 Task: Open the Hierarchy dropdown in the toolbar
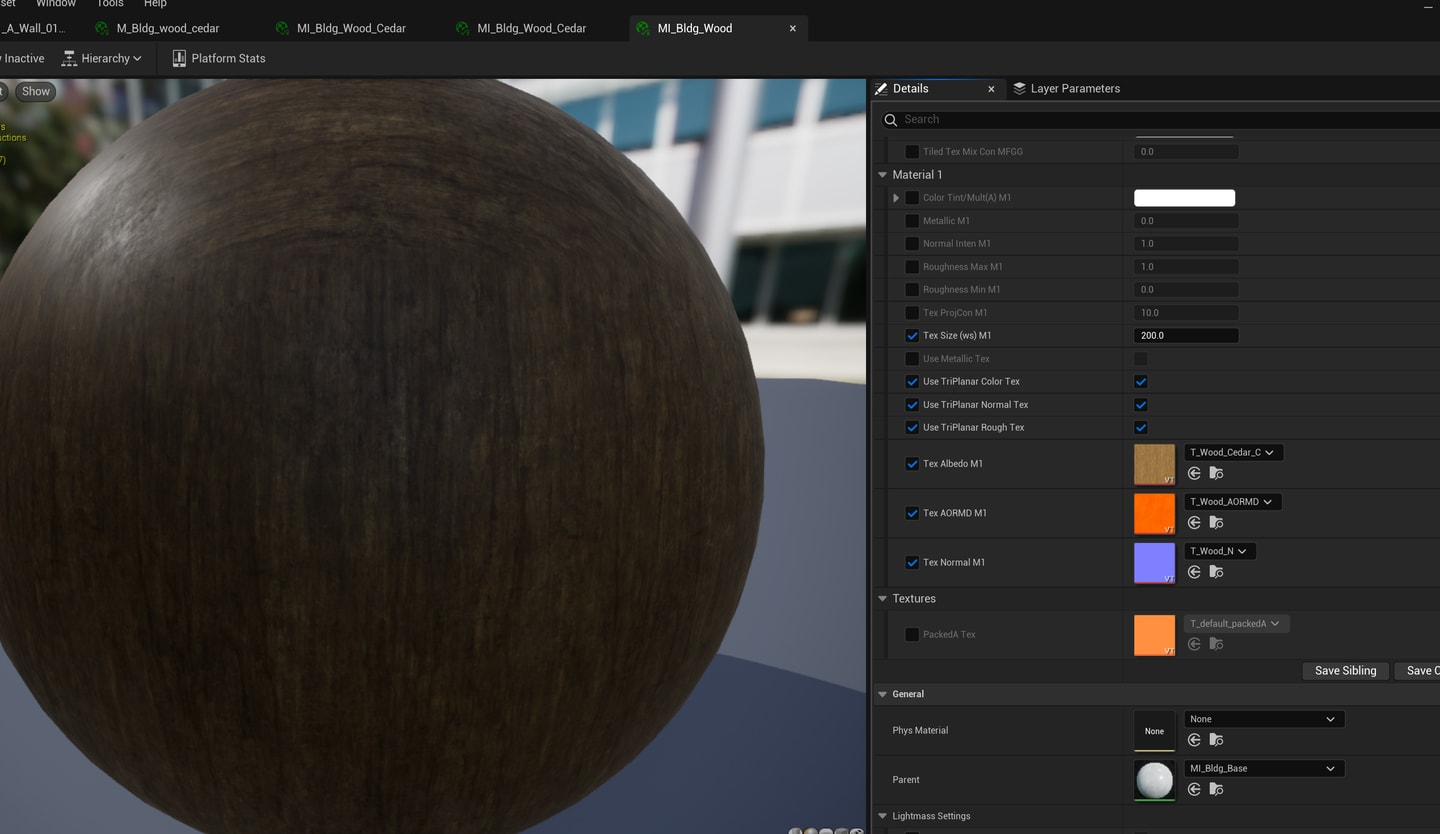click(102, 58)
